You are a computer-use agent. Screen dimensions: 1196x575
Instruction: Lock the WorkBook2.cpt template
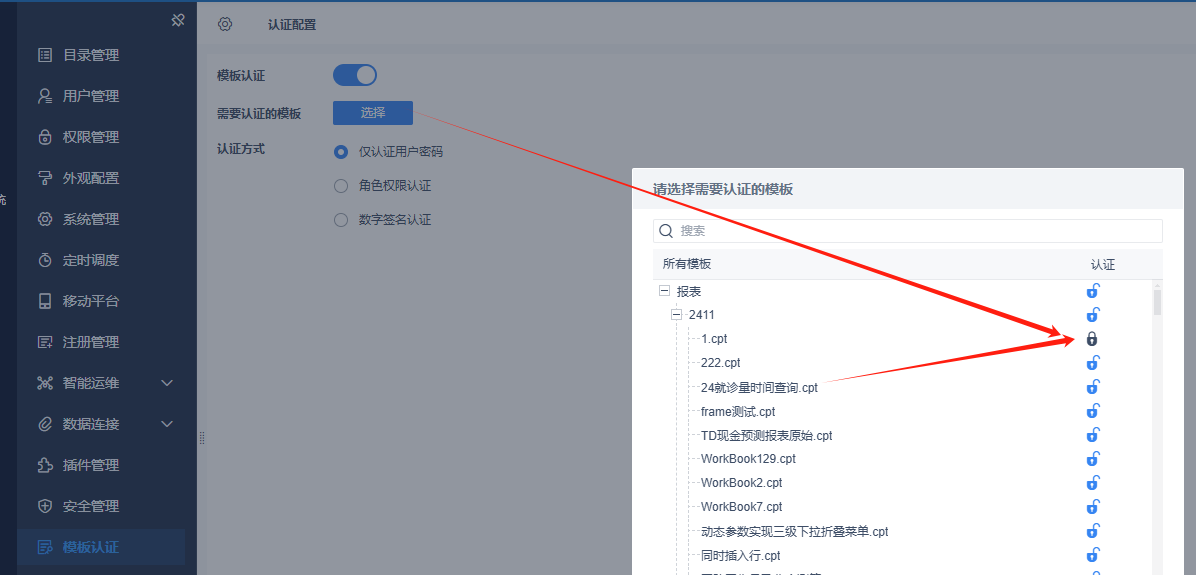[1092, 483]
